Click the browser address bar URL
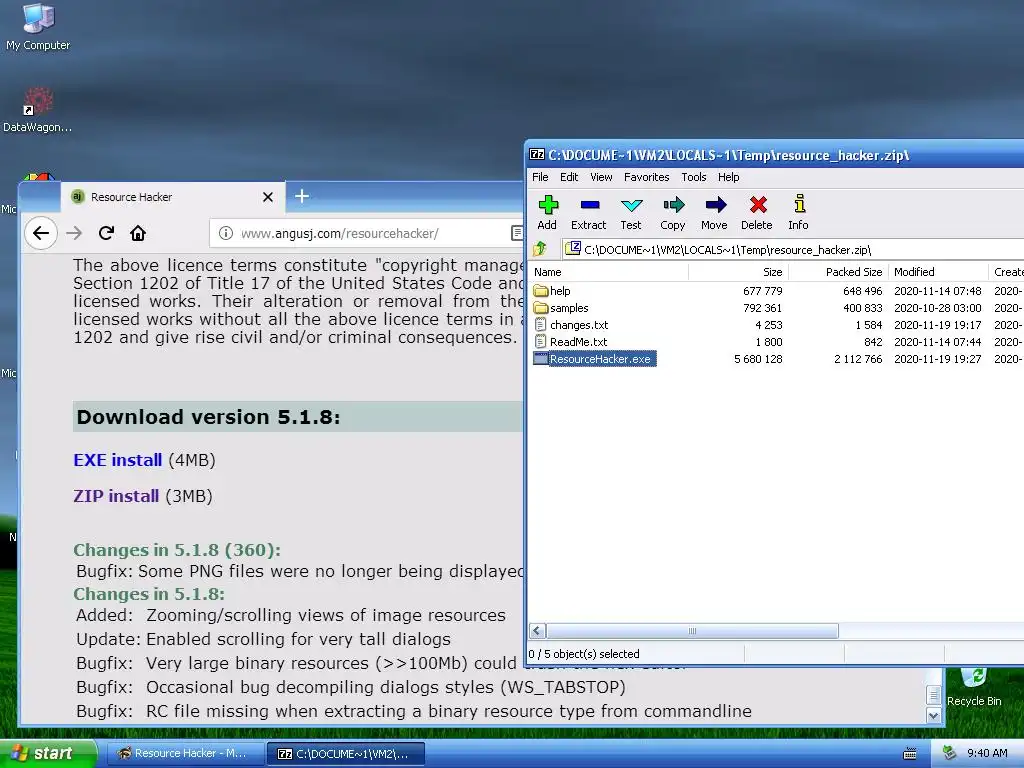 tap(340, 233)
